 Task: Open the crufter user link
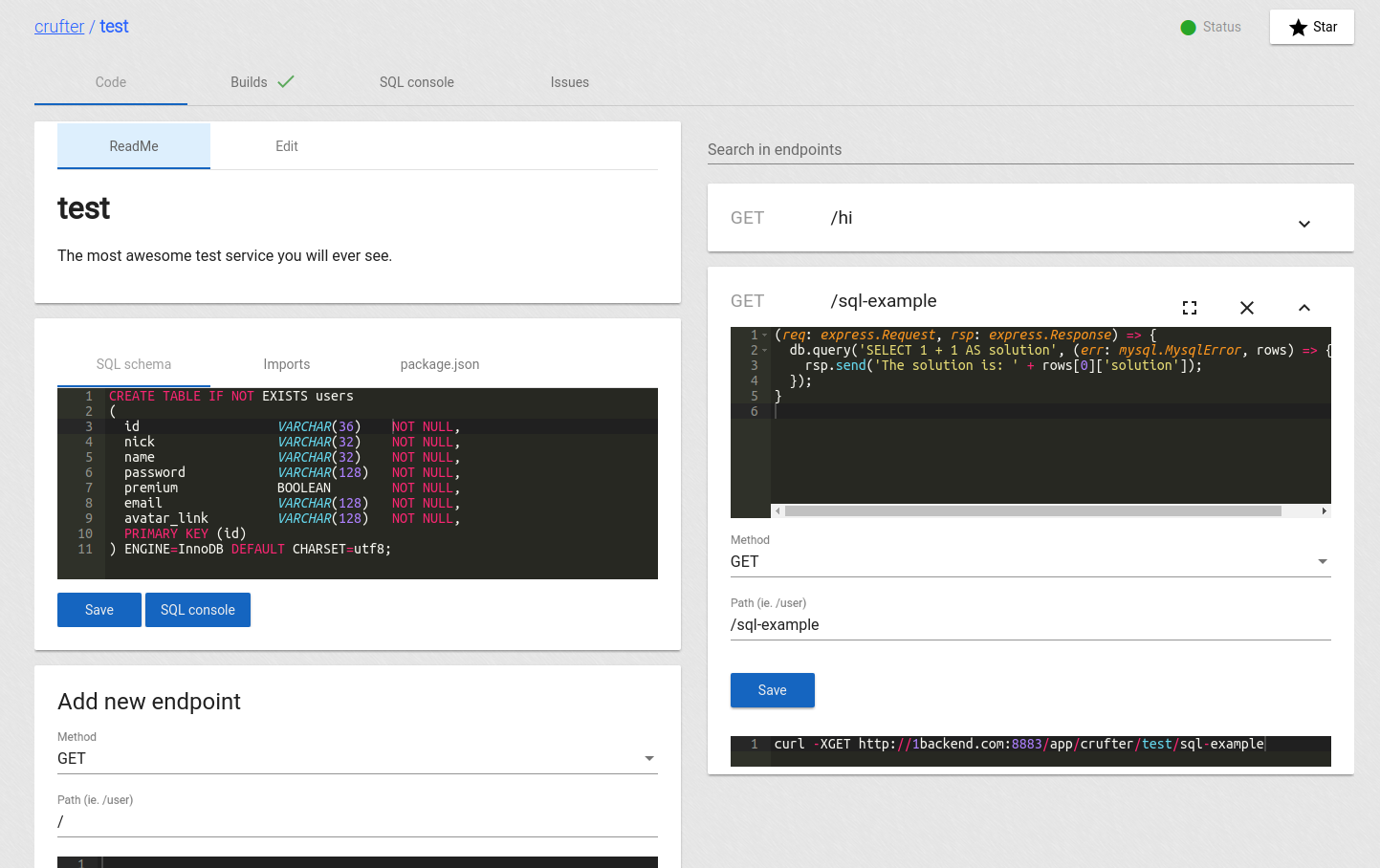click(x=59, y=27)
